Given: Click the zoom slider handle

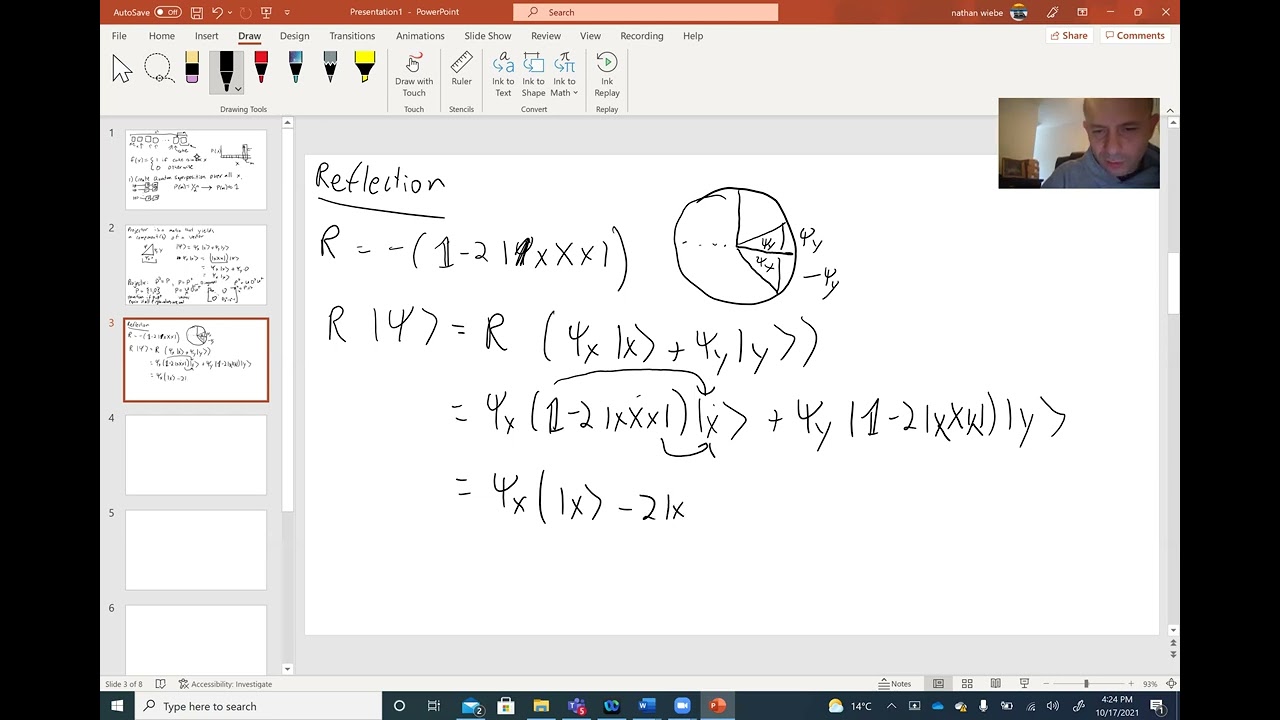Looking at the screenshot, I should [x=1086, y=684].
